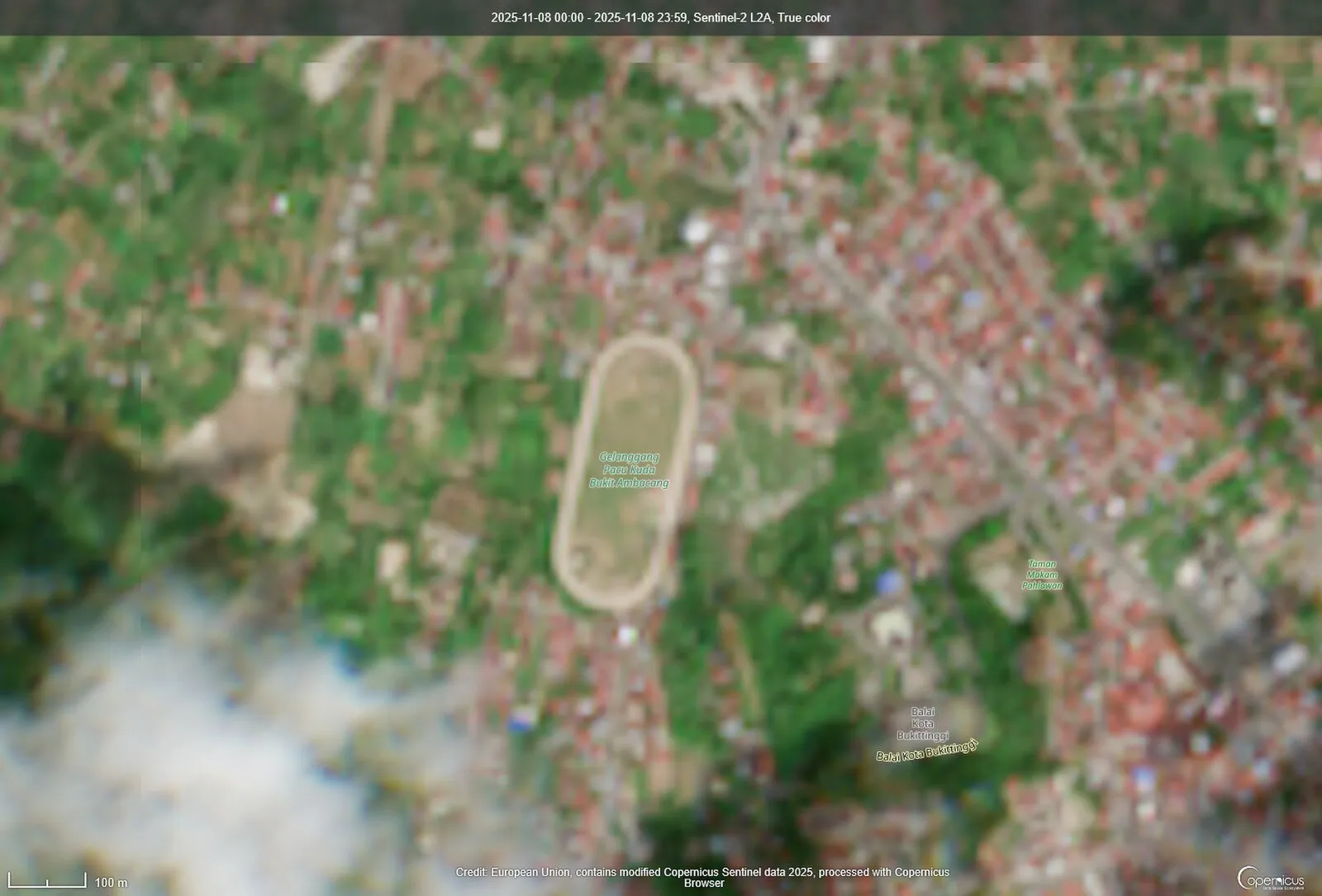1322x896 pixels.
Task: Select the Gelanggang Pacu Kuda Bukit Ambacang label
Action: pyautogui.click(x=629, y=470)
